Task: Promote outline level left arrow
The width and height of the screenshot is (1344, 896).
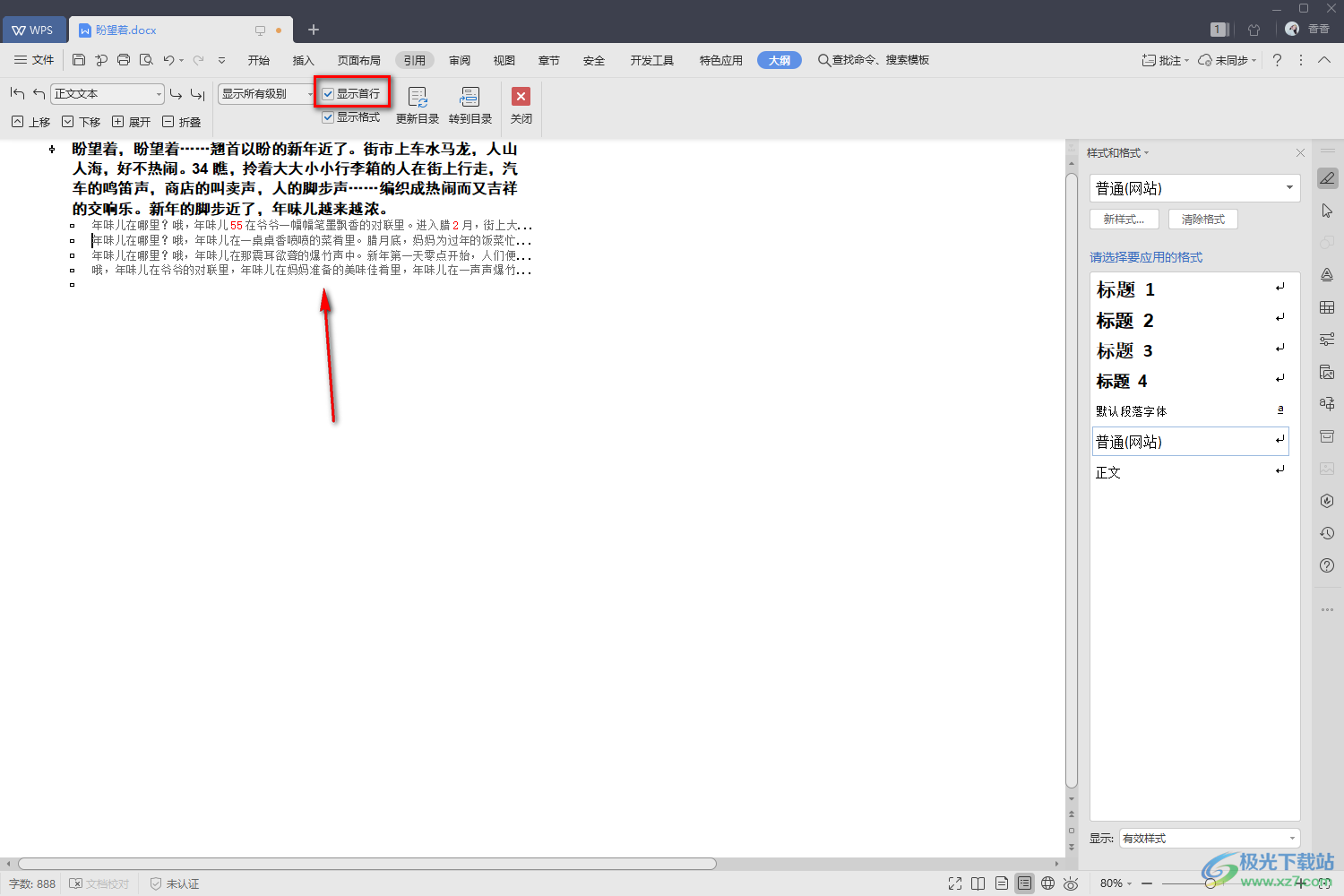Action: pyautogui.click(x=39, y=93)
